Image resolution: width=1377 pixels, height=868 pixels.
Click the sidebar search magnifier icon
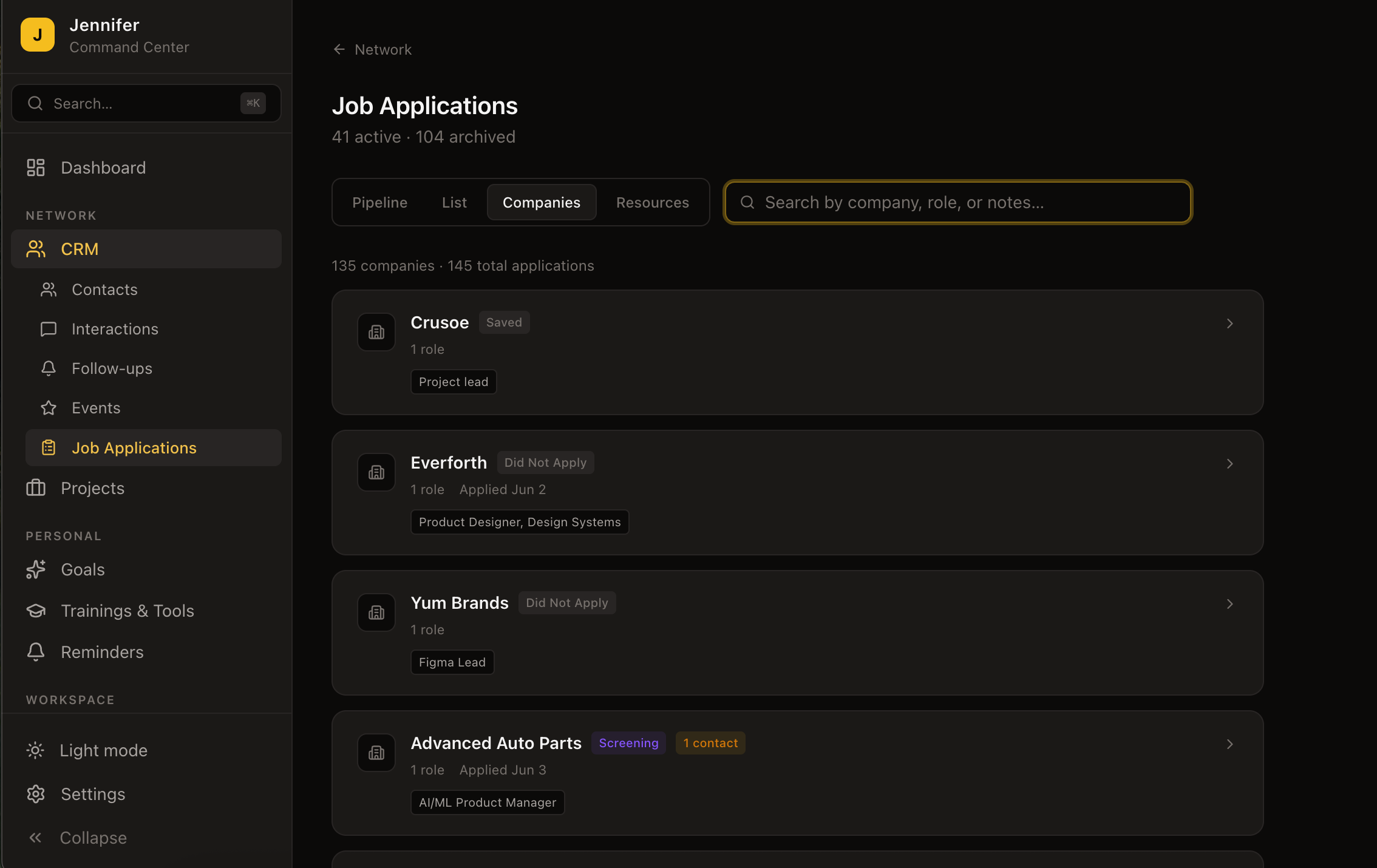[35, 103]
